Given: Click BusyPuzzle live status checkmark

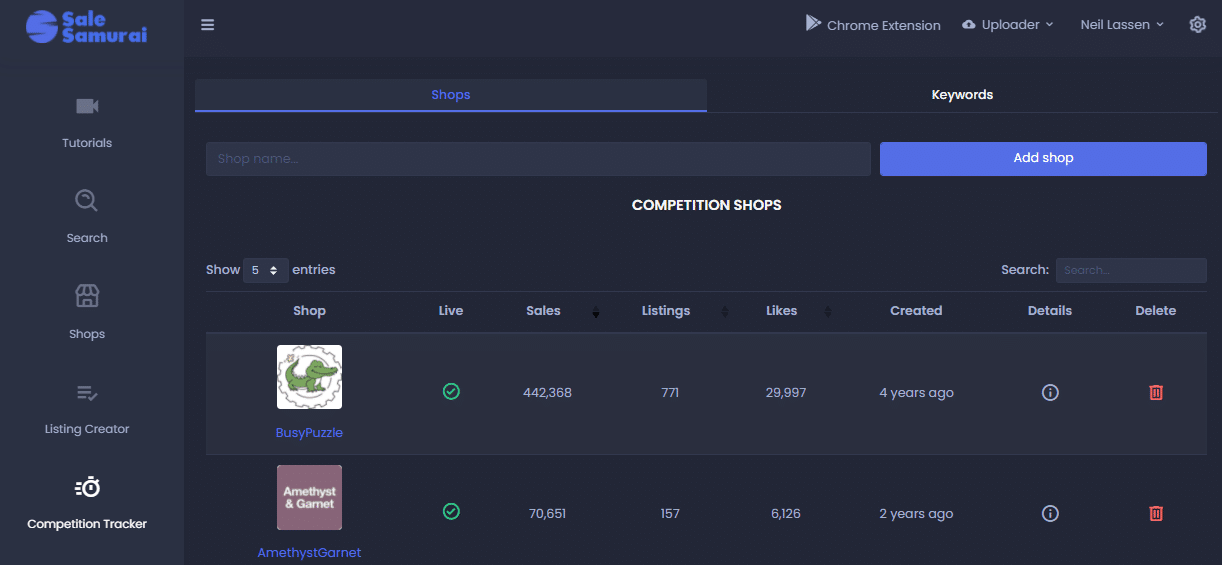Looking at the screenshot, I should [x=451, y=392].
